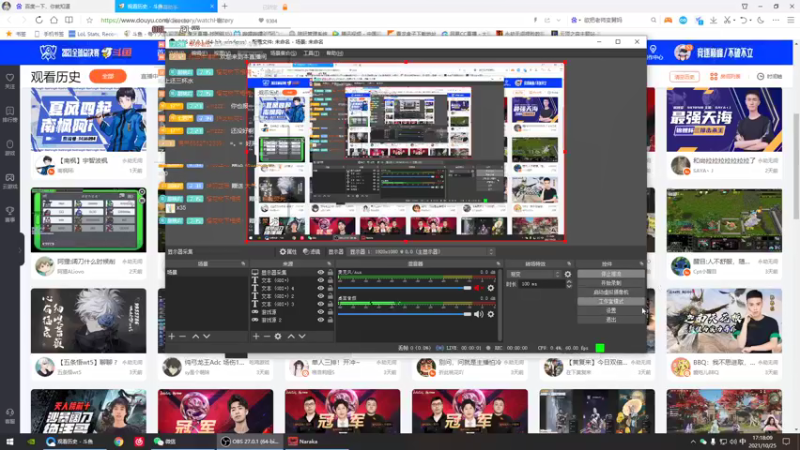Toggle visibility of 文本 (GDI+) 3 source
Viewport: 800px width, 450px height.
[320, 304]
